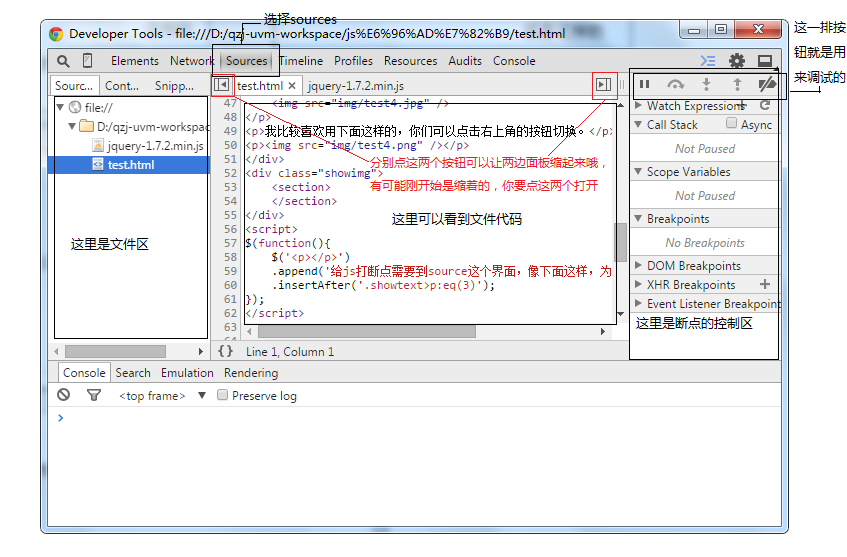
Task: Enable the Async call stack checkbox
Action: (x=731, y=123)
